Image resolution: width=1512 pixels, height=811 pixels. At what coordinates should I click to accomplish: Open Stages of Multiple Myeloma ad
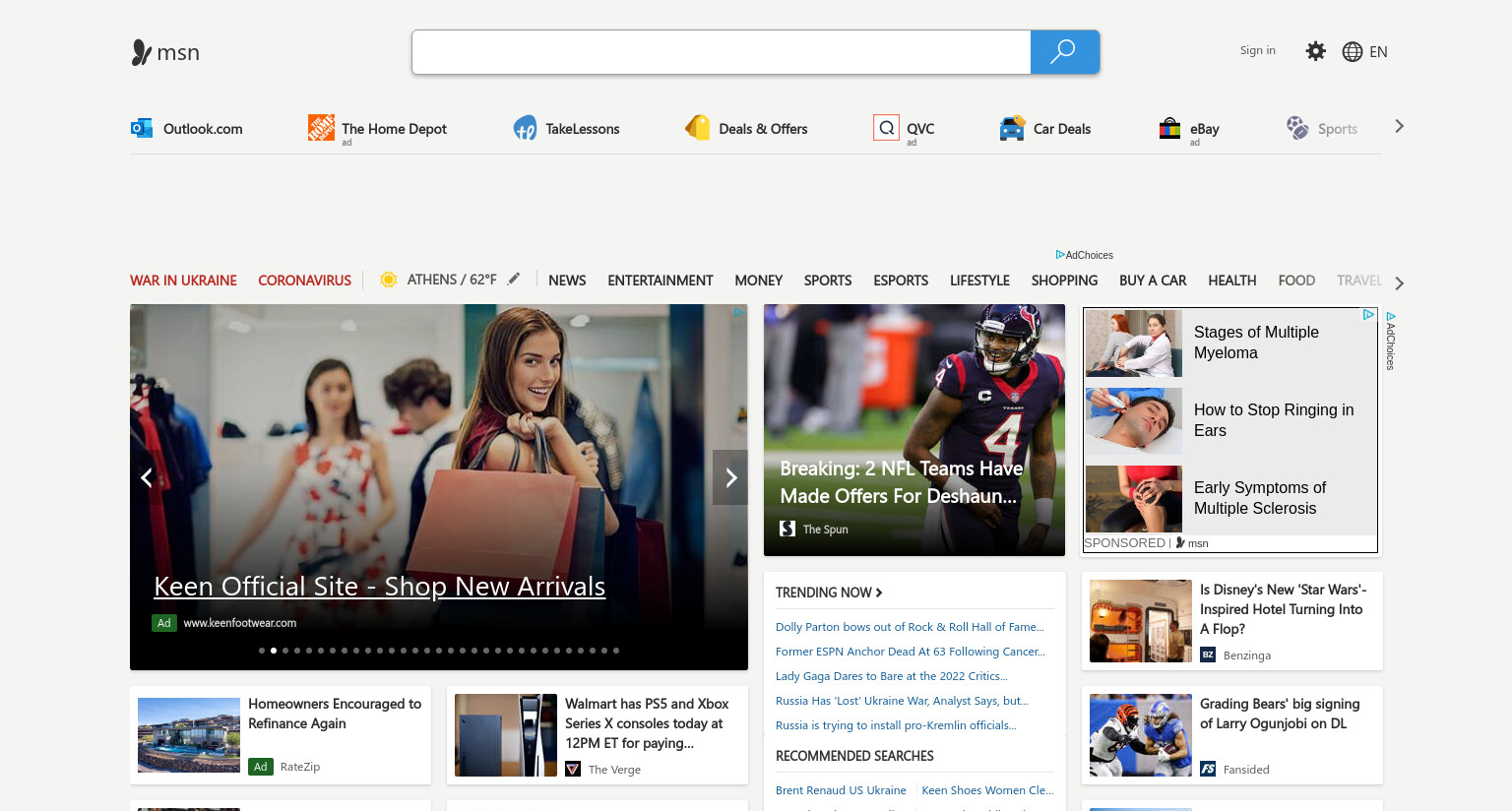tap(1230, 343)
